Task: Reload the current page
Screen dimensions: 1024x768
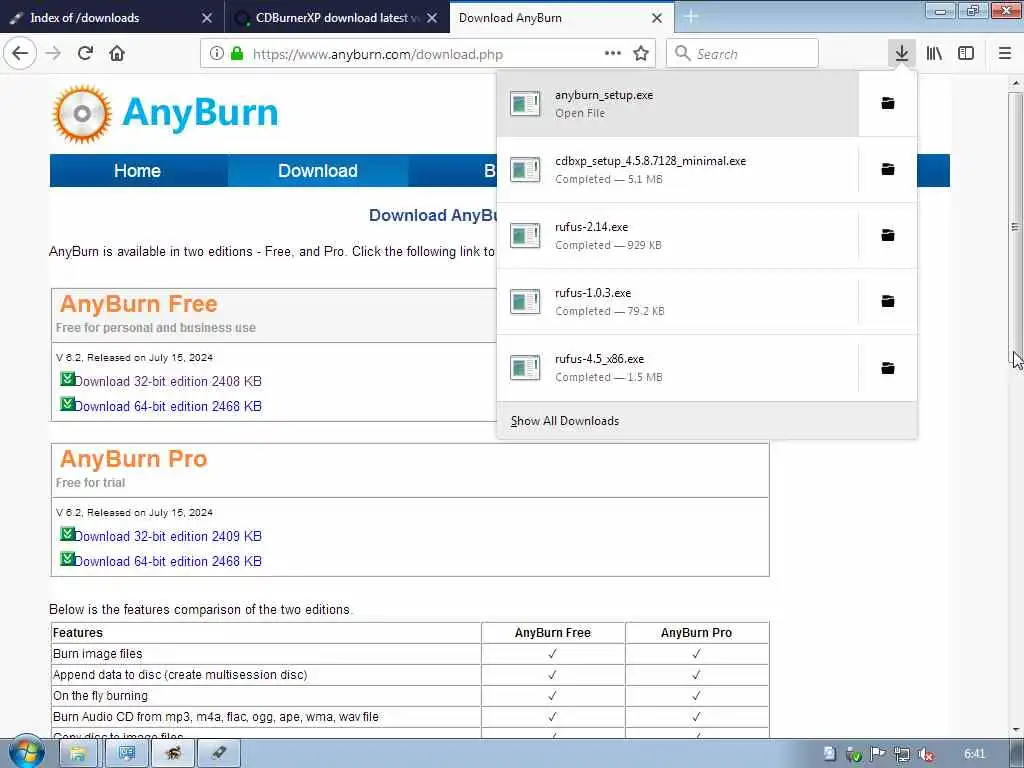Action: (86, 54)
